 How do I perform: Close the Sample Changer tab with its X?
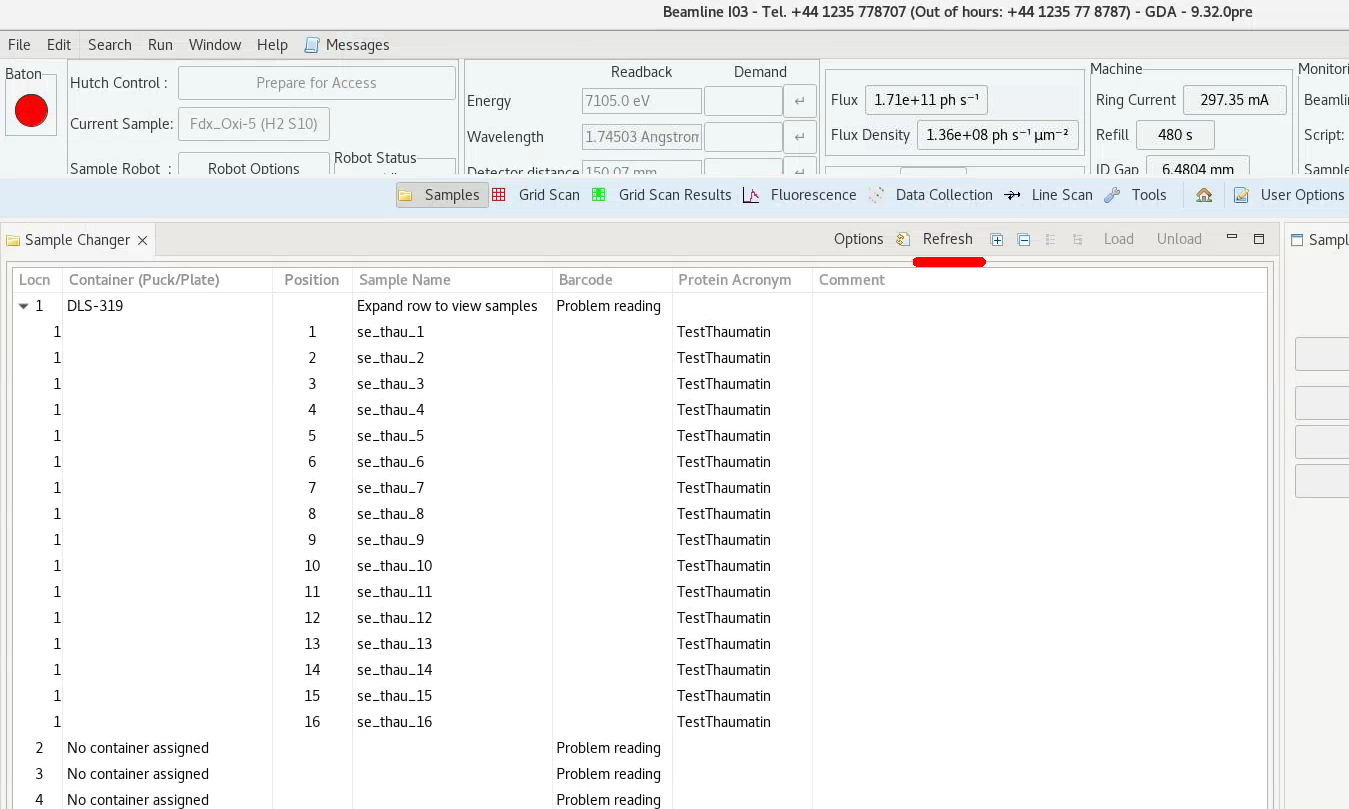[142, 240]
